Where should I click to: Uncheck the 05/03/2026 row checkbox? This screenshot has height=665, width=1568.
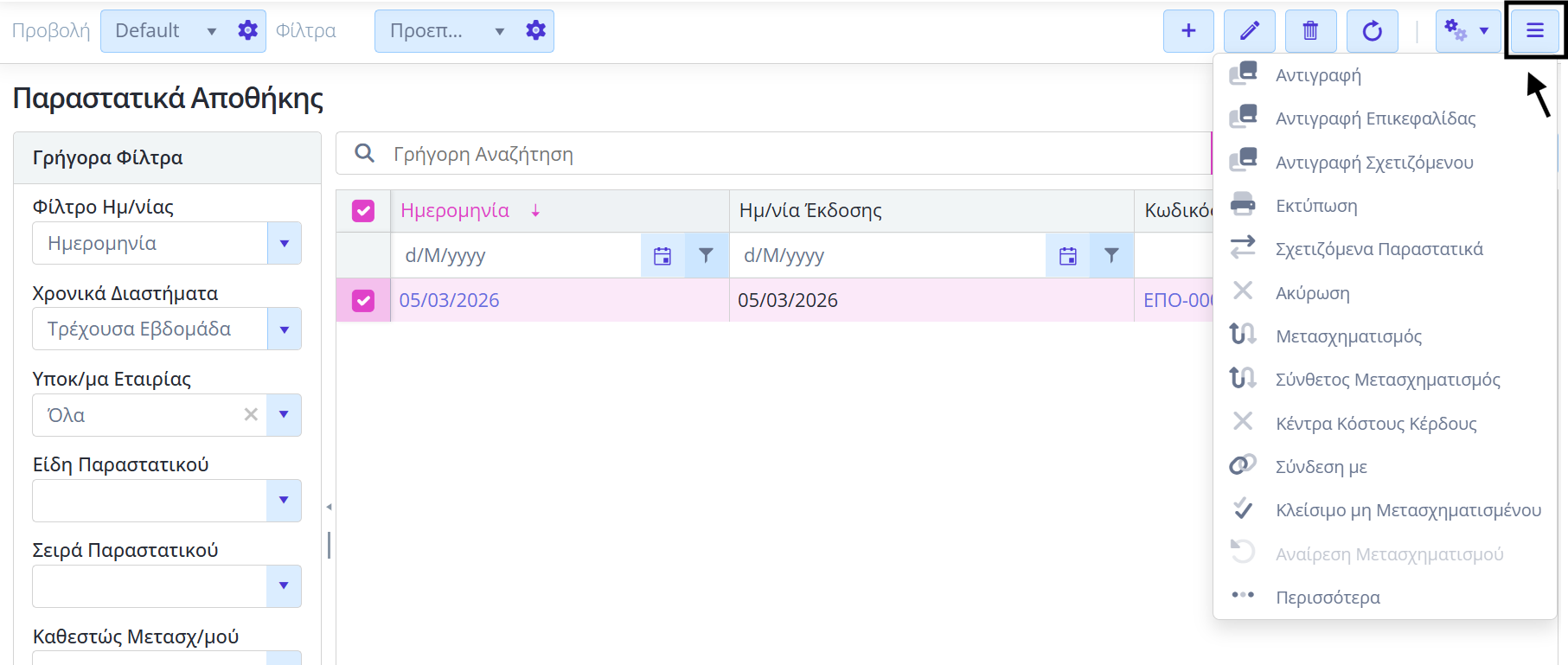(x=363, y=300)
